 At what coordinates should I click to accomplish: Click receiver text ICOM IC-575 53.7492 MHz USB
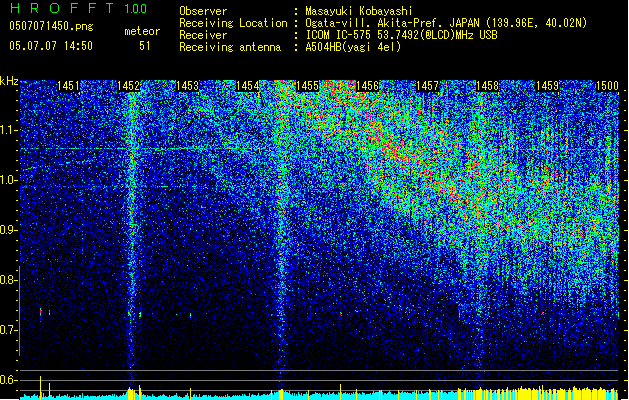(x=401, y=35)
